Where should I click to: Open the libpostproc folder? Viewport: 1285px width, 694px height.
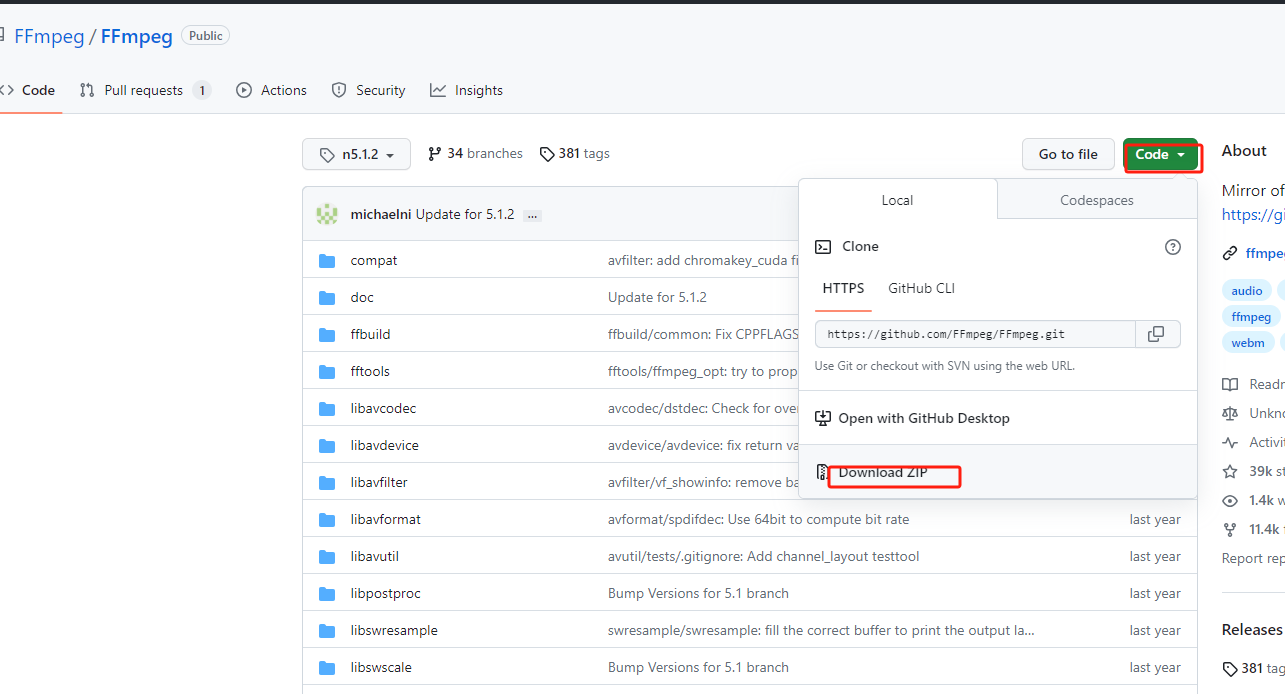click(x=386, y=593)
